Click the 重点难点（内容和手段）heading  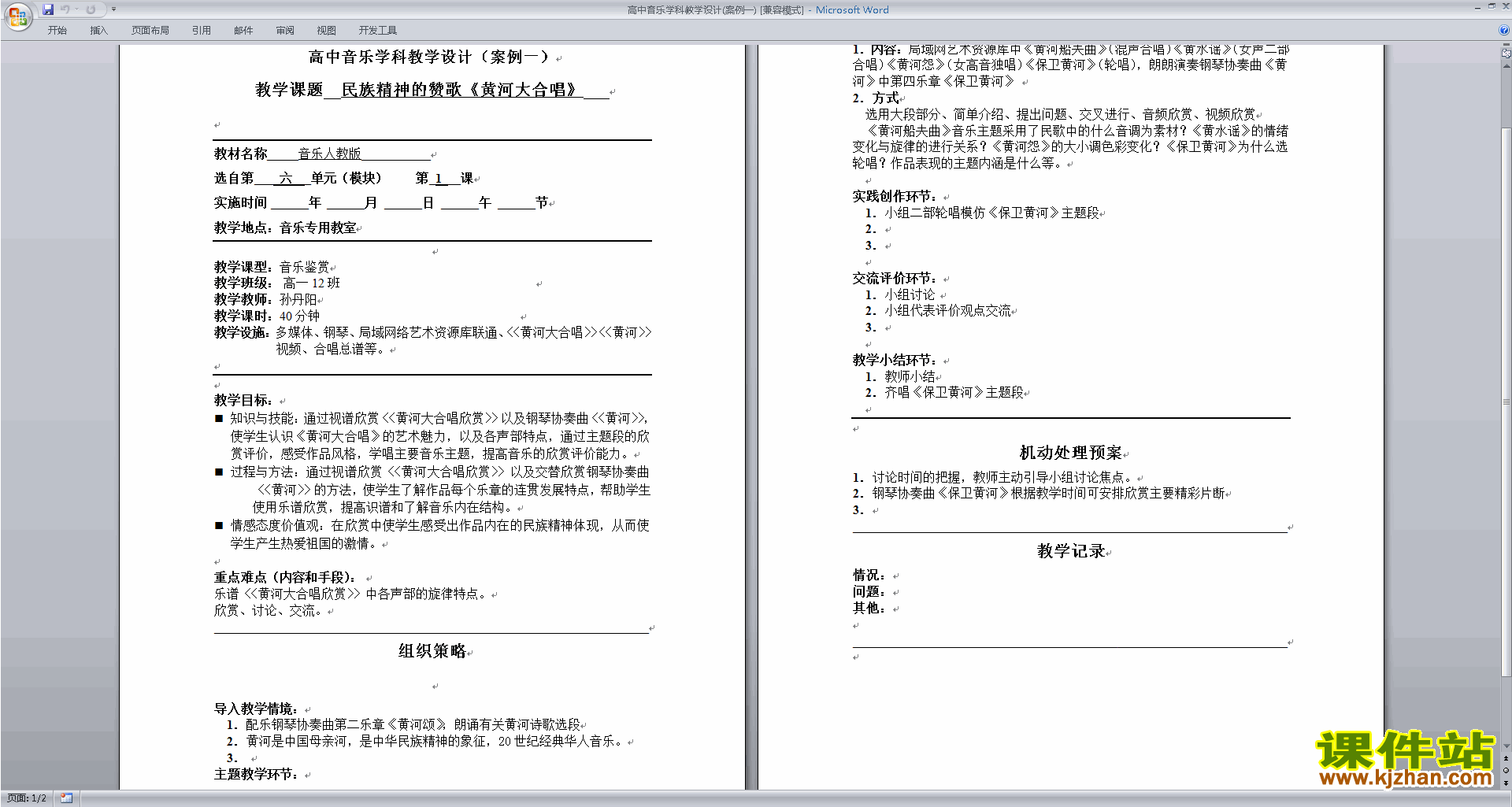[284, 577]
